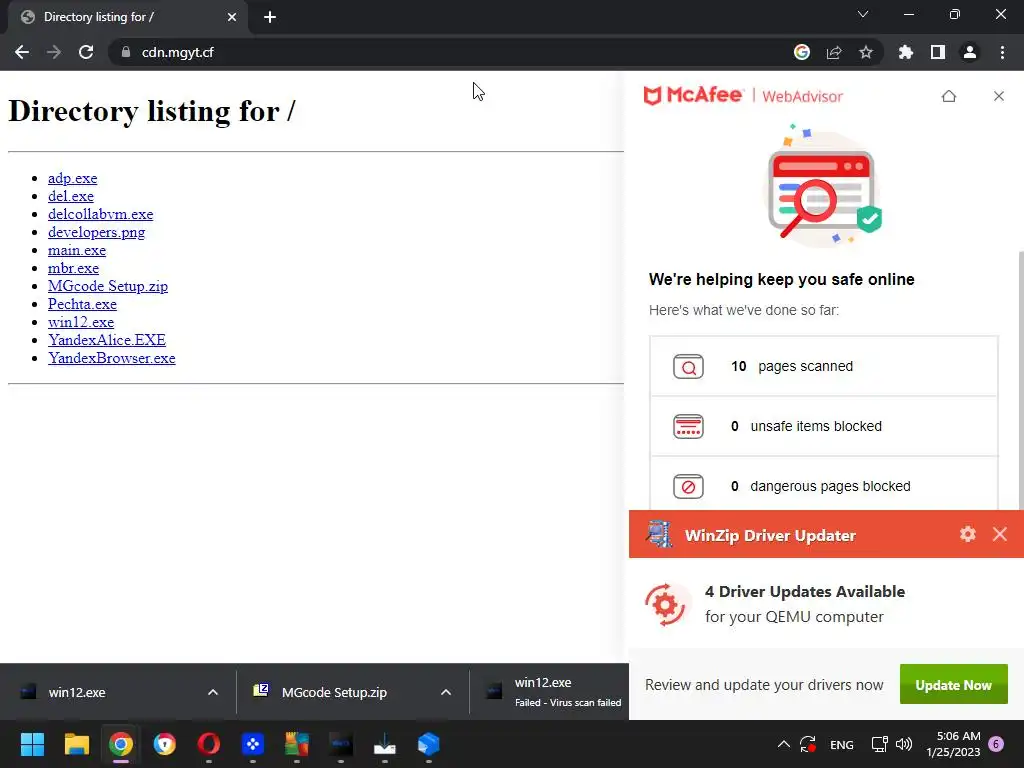Go back with the browser back arrow

[22, 52]
